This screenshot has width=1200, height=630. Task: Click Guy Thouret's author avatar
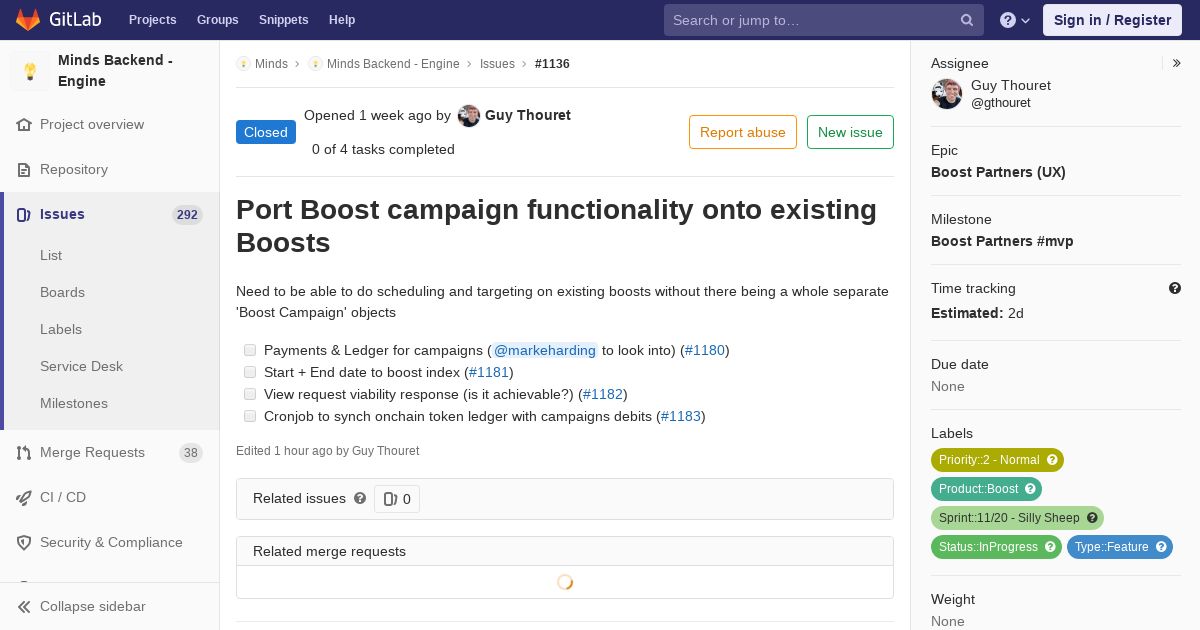point(469,116)
